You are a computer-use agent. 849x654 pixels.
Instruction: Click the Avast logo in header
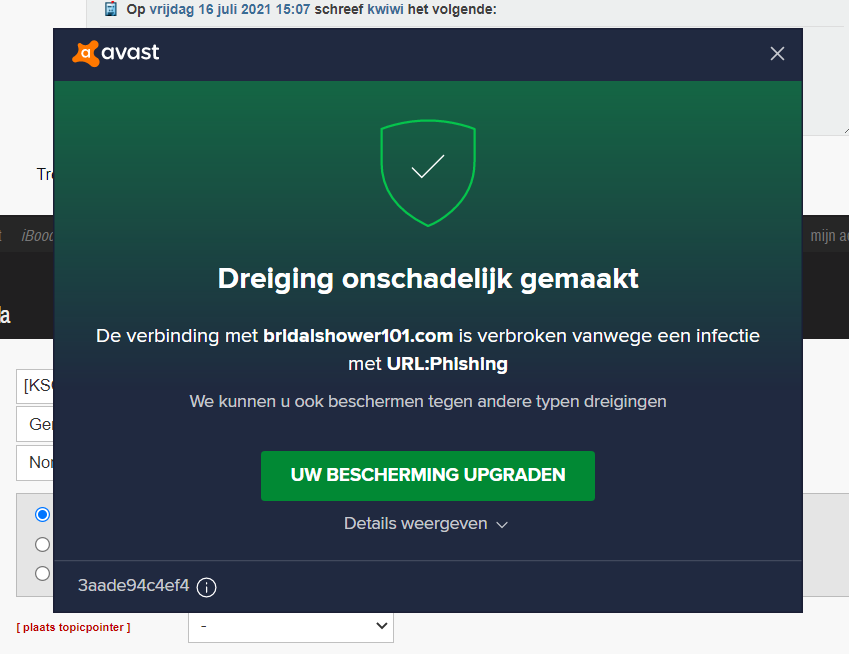[116, 53]
